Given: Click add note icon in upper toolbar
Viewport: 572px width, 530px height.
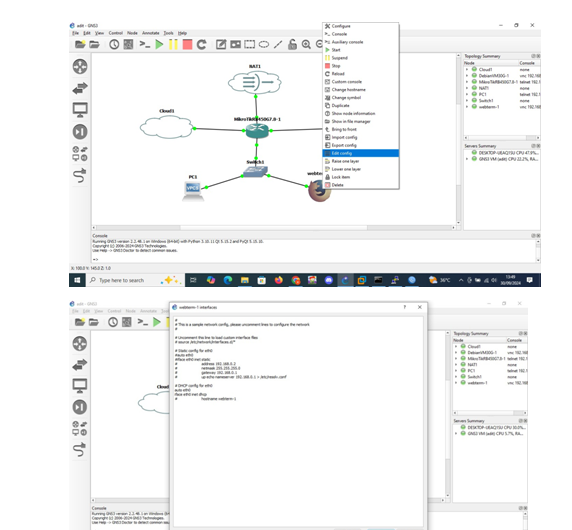Looking at the screenshot, I should click(x=221, y=45).
